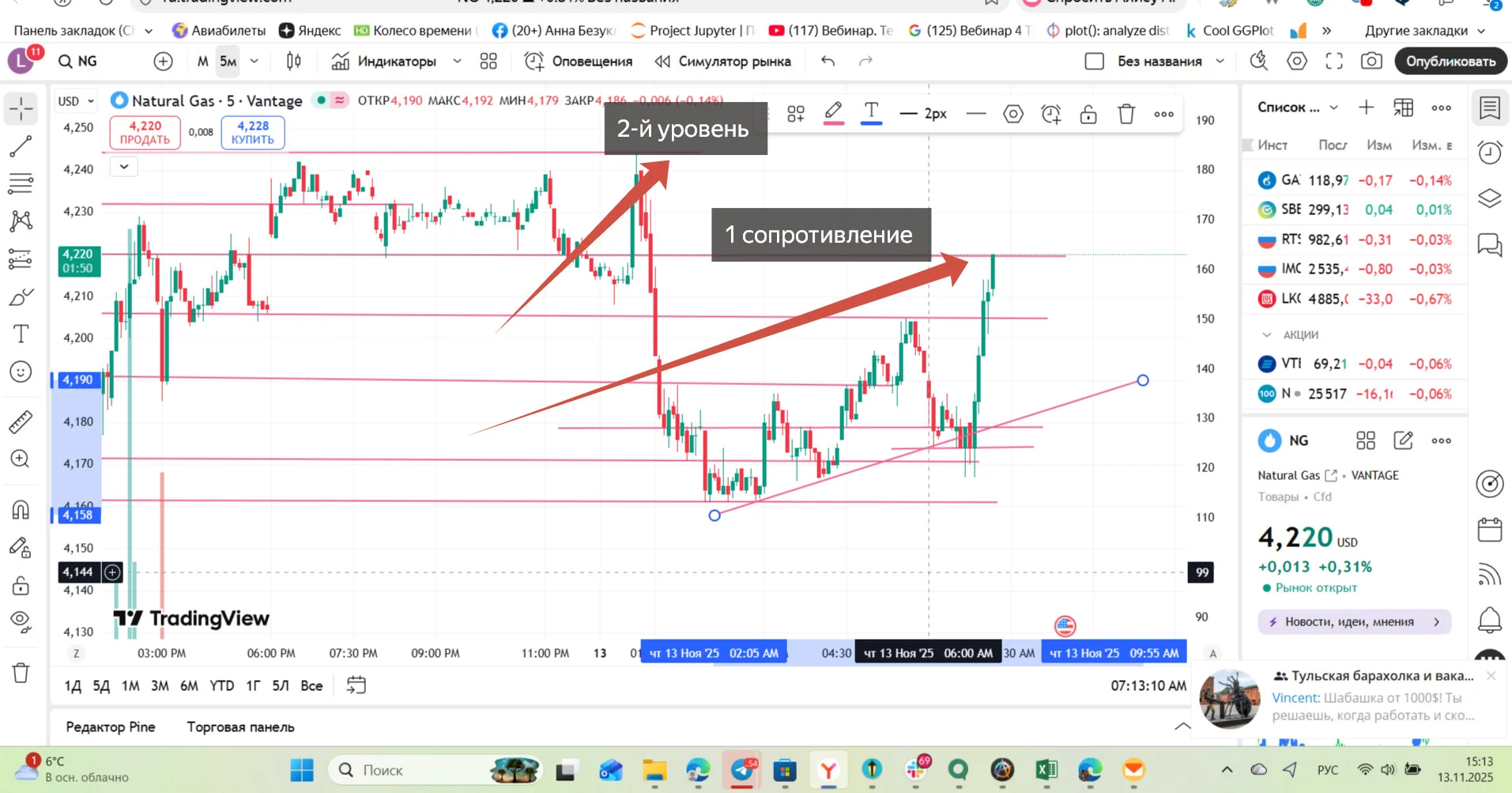Select the 5м interval
This screenshot has height=793, width=1512.
point(228,61)
